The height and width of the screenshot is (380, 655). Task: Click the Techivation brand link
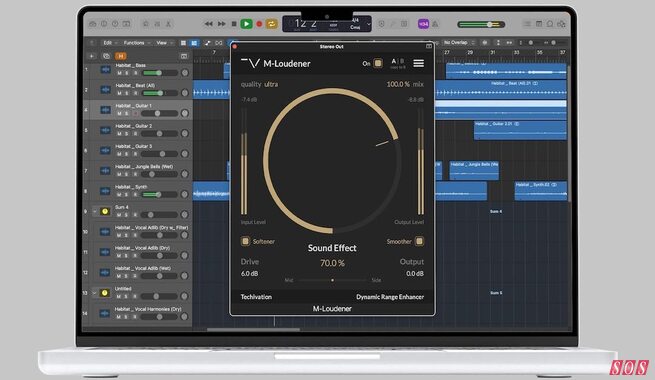[256, 297]
